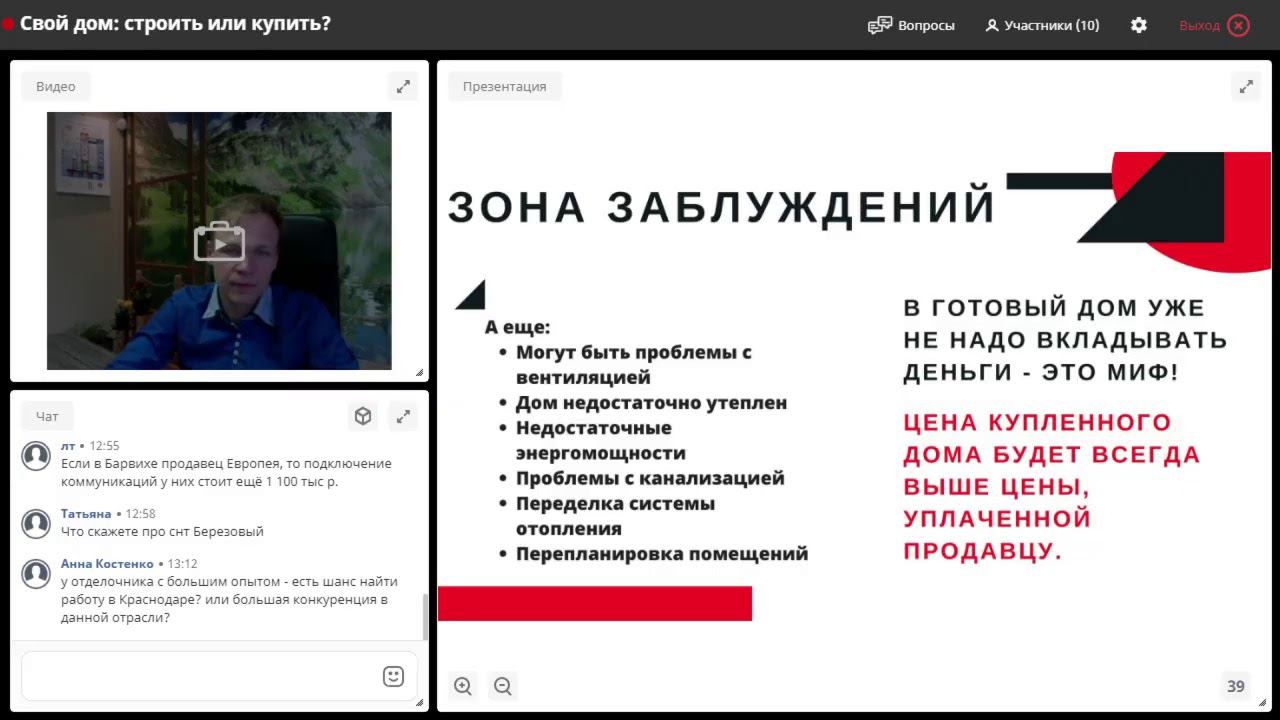
Task: Click Татьяна's avatar in chat
Action: (x=37, y=524)
